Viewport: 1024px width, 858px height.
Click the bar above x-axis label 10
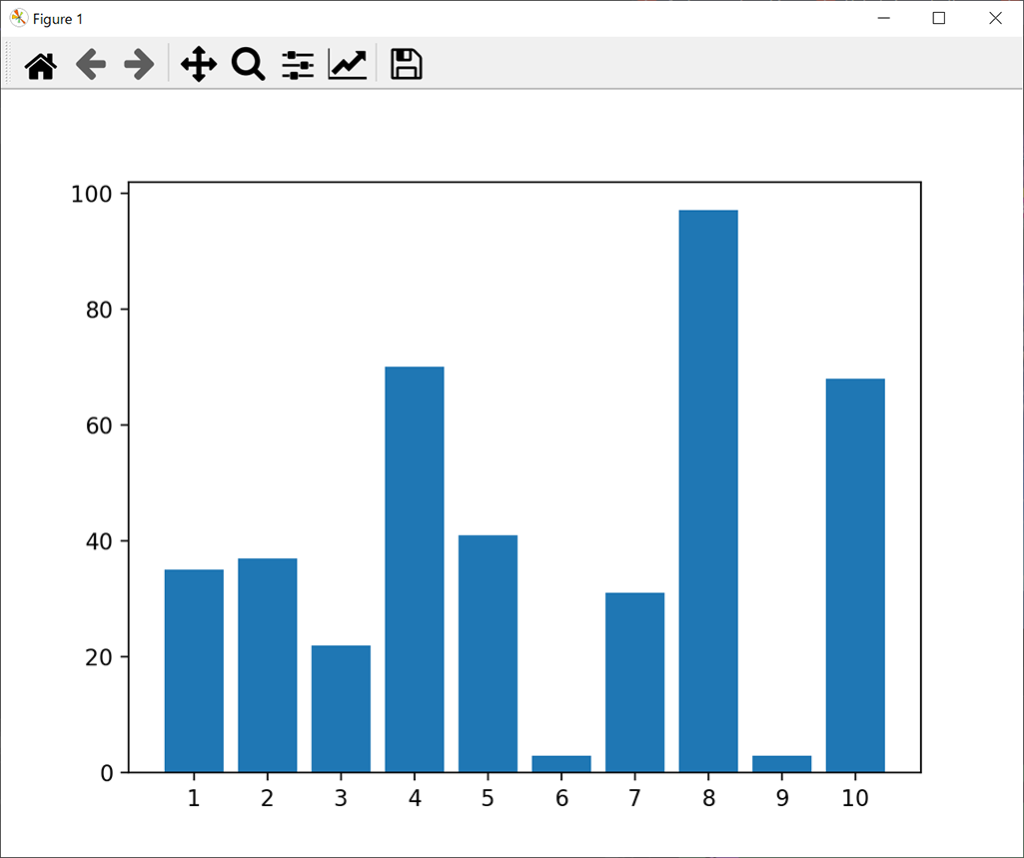[x=855, y=575]
